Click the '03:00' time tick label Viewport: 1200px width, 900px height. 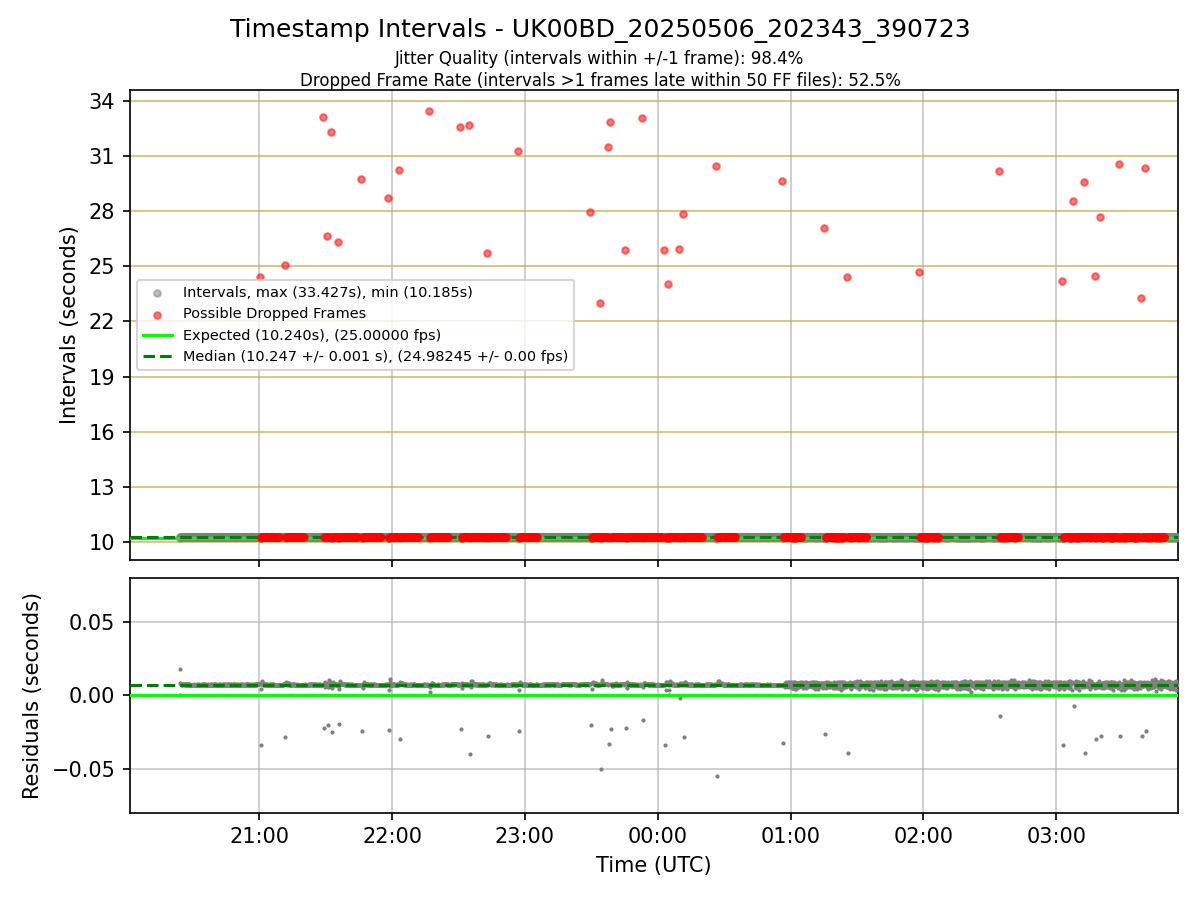(x=1056, y=835)
